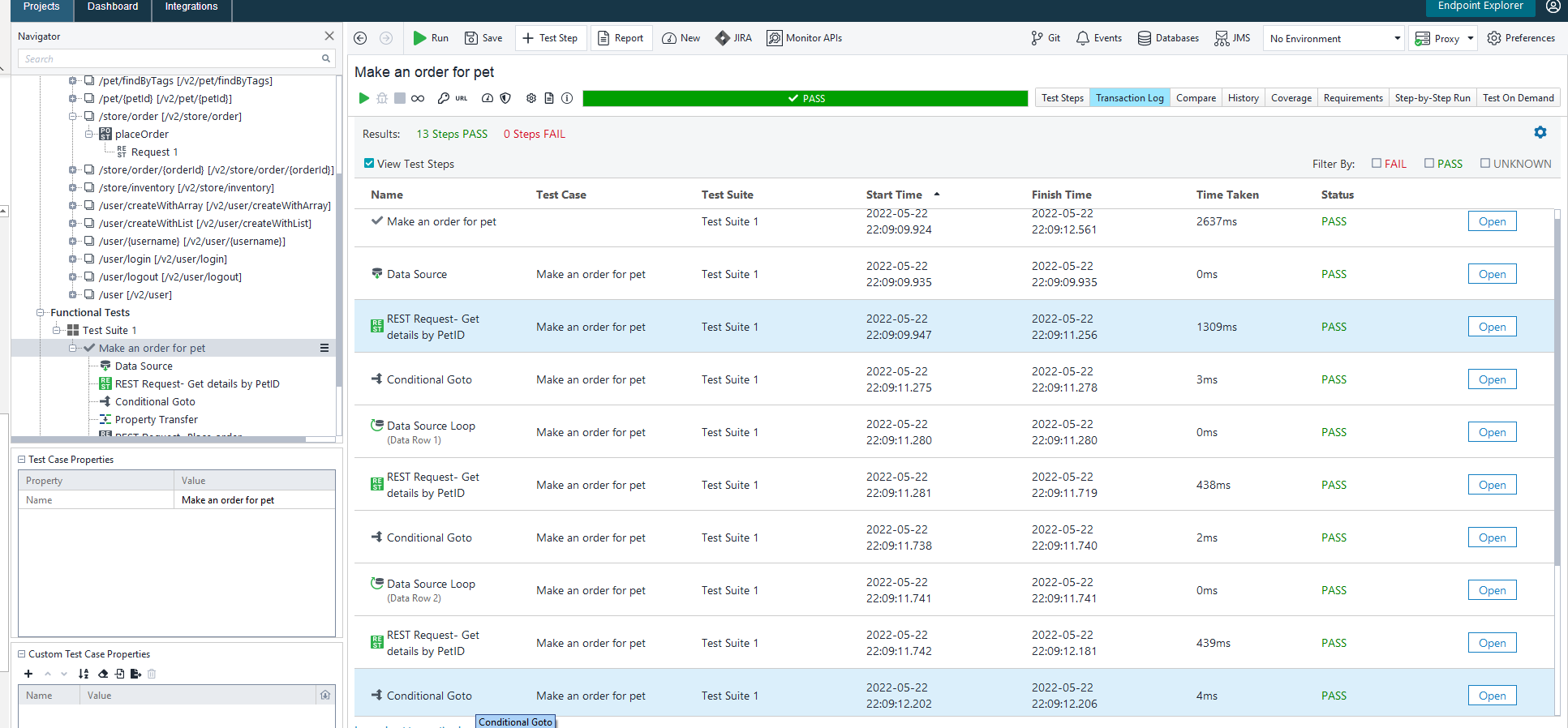
Task: Click the info icon in test toolbar
Action: pyautogui.click(x=567, y=98)
